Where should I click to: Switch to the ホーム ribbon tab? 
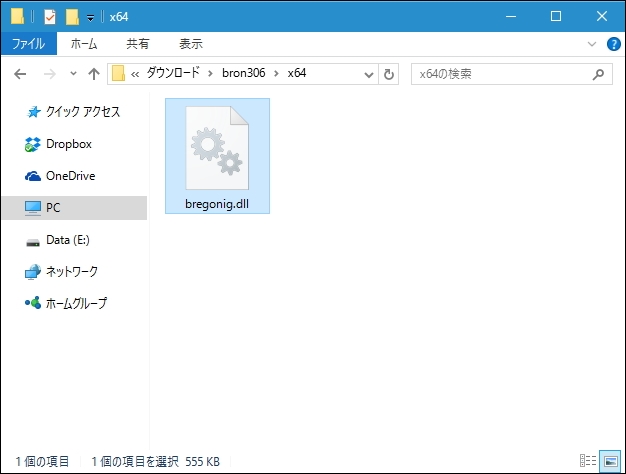click(x=84, y=44)
